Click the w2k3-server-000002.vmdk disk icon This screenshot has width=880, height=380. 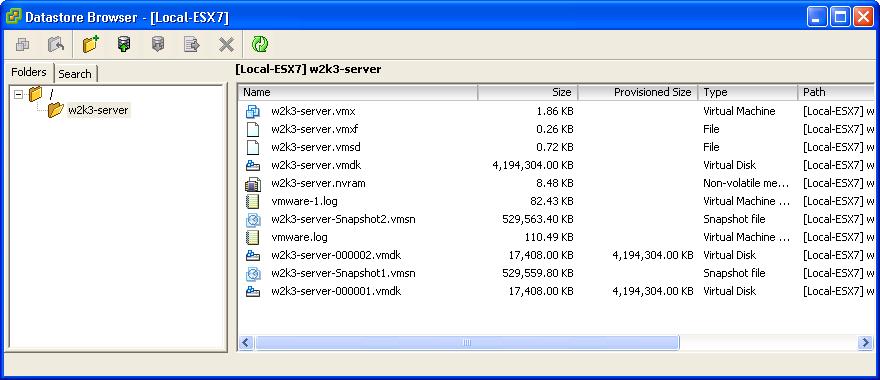pyautogui.click(x=253, y=255)
